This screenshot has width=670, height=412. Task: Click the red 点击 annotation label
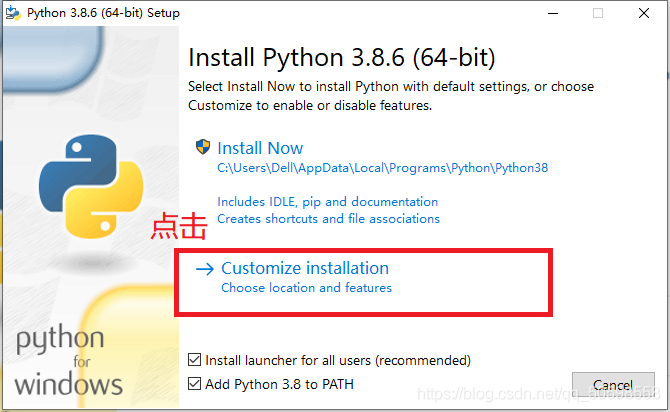tap(178, 228)
